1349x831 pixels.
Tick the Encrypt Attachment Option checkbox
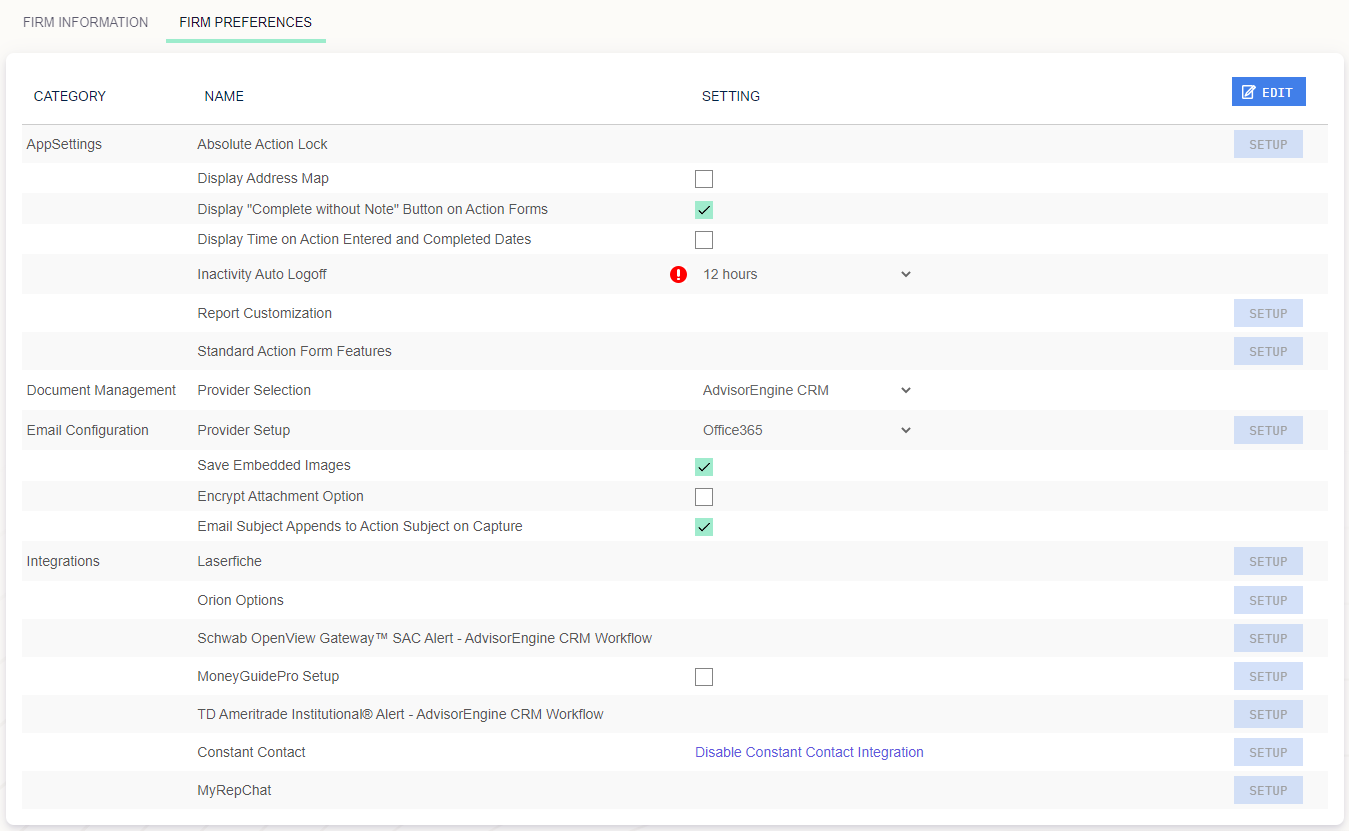[x=704, y=497]
